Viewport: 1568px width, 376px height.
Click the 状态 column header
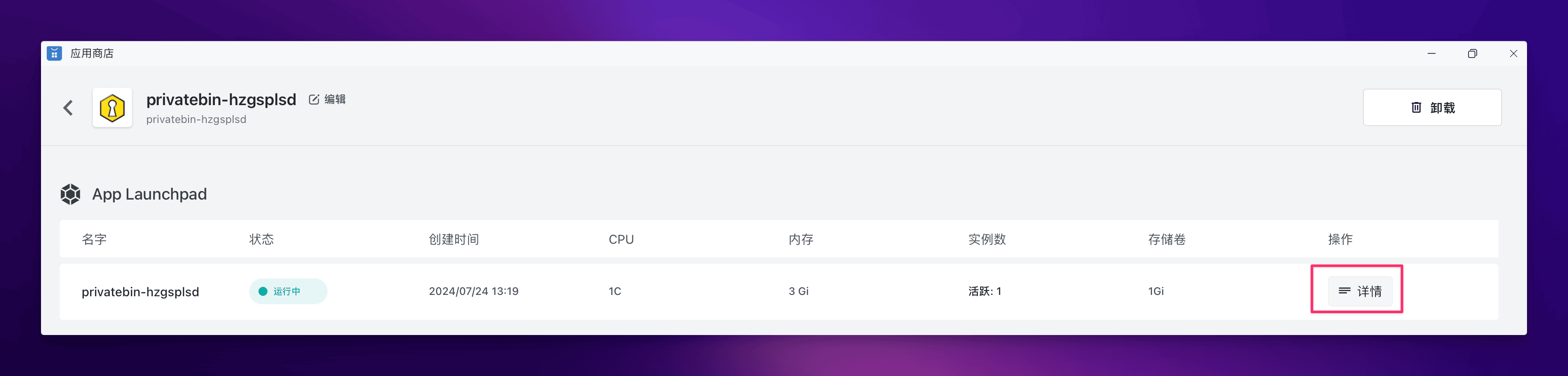(x=262, y=239)
